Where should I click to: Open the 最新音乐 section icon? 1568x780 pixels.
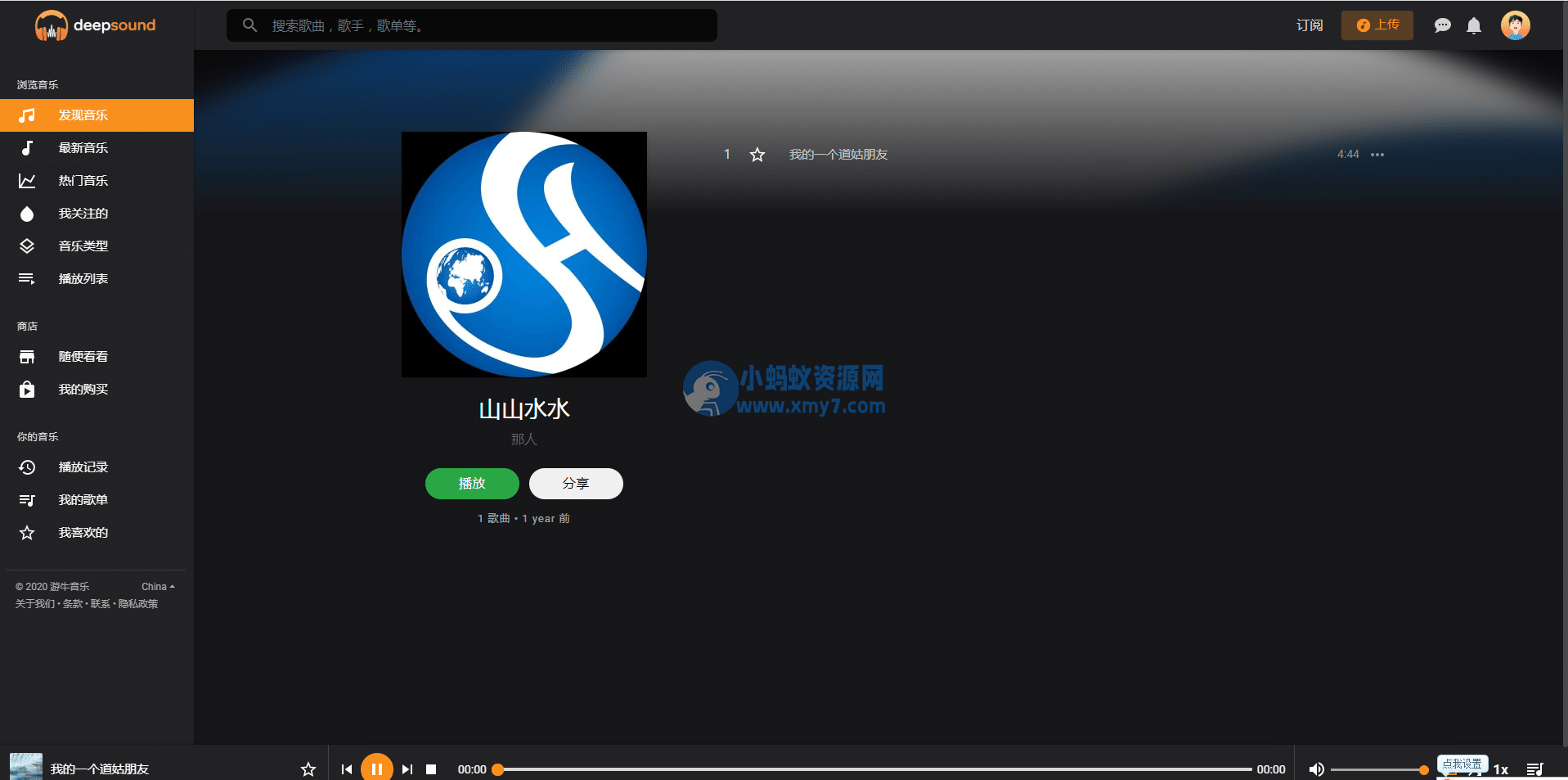tap(27, 148)
